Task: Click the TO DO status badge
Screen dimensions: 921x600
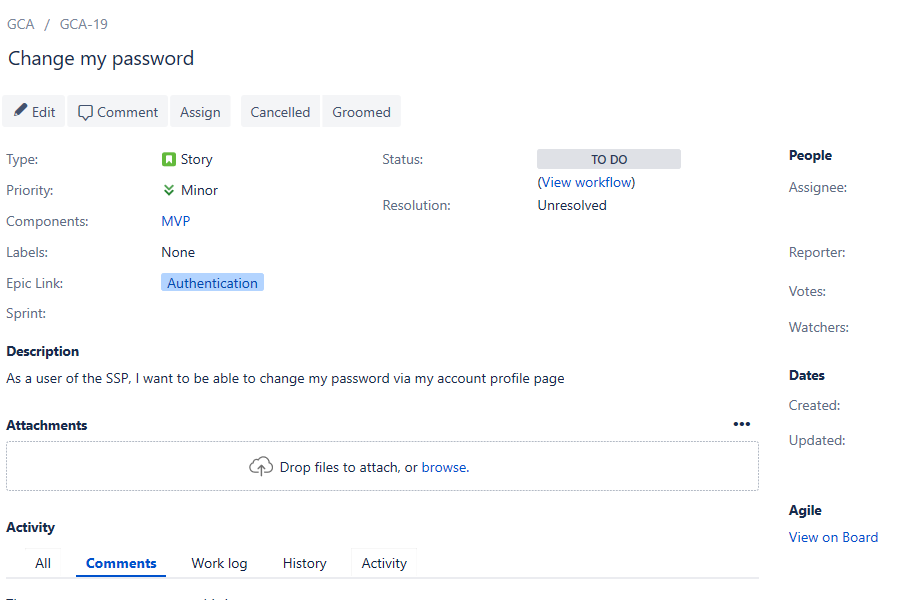Action: tap(609, 159)
